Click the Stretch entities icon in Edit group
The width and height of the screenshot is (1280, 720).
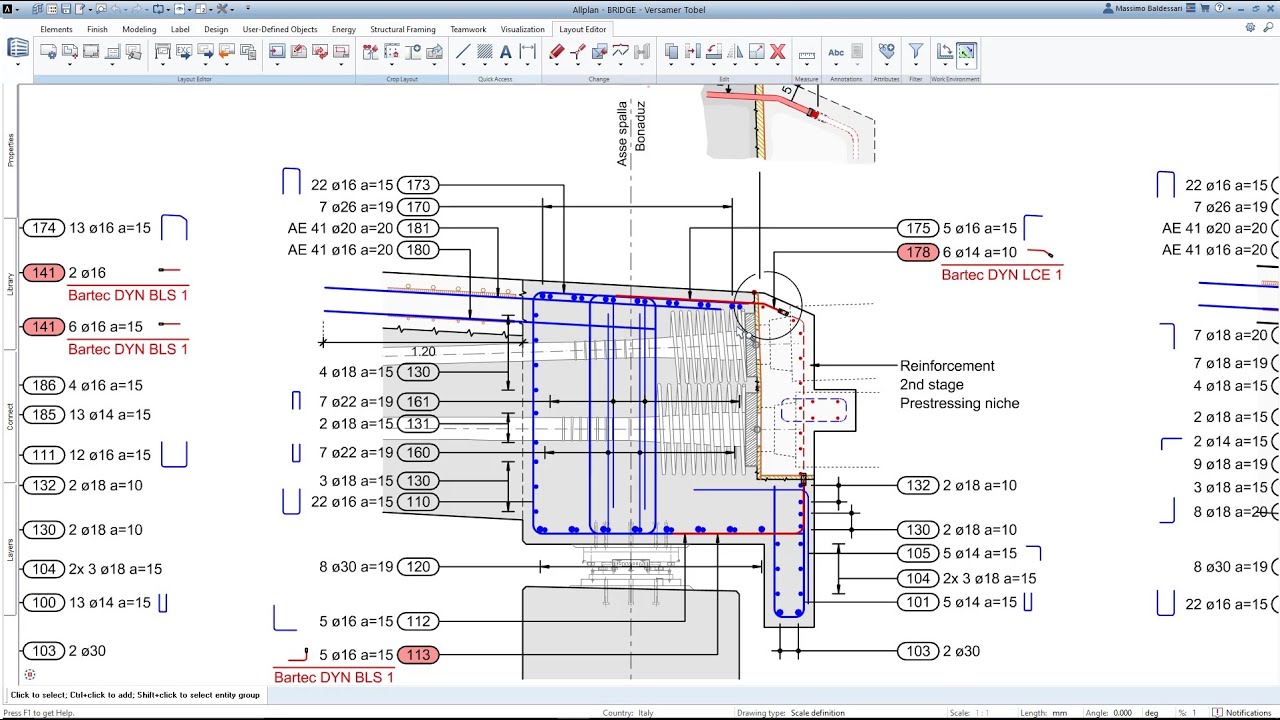coord(757,51)
